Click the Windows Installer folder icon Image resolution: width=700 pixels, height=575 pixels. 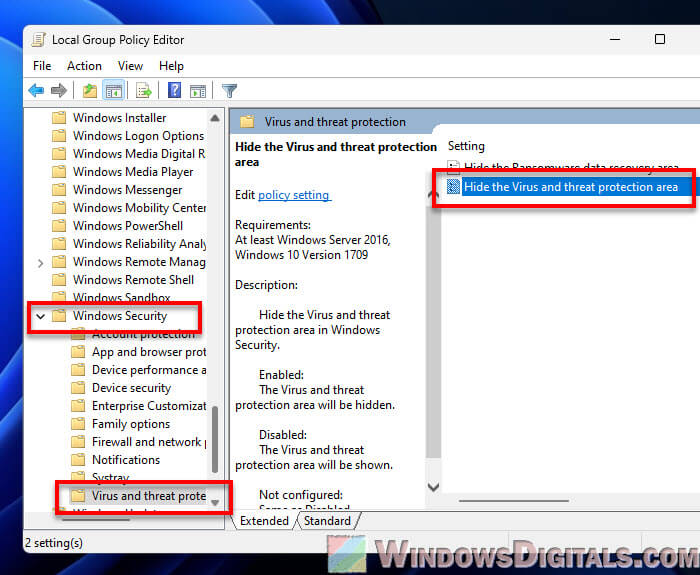pyautogui.click(x=59, y=118)
